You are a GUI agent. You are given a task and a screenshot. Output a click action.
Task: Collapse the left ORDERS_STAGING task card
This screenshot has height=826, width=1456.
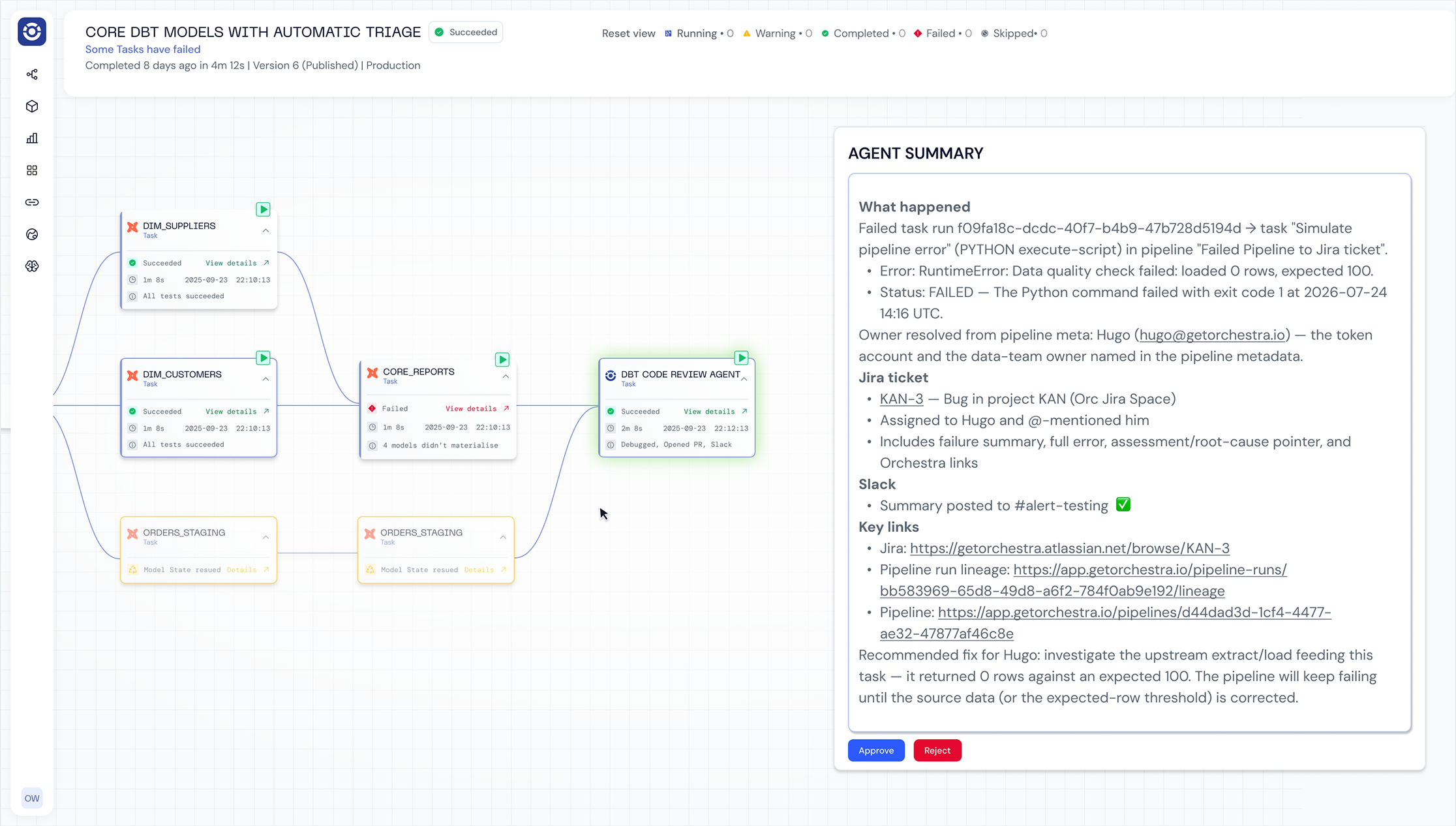pyautogui.click(x=265, y=538)
